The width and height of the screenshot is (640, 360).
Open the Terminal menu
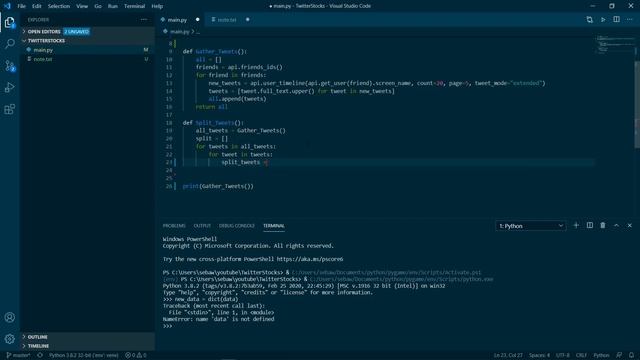[x=135, y=6]
